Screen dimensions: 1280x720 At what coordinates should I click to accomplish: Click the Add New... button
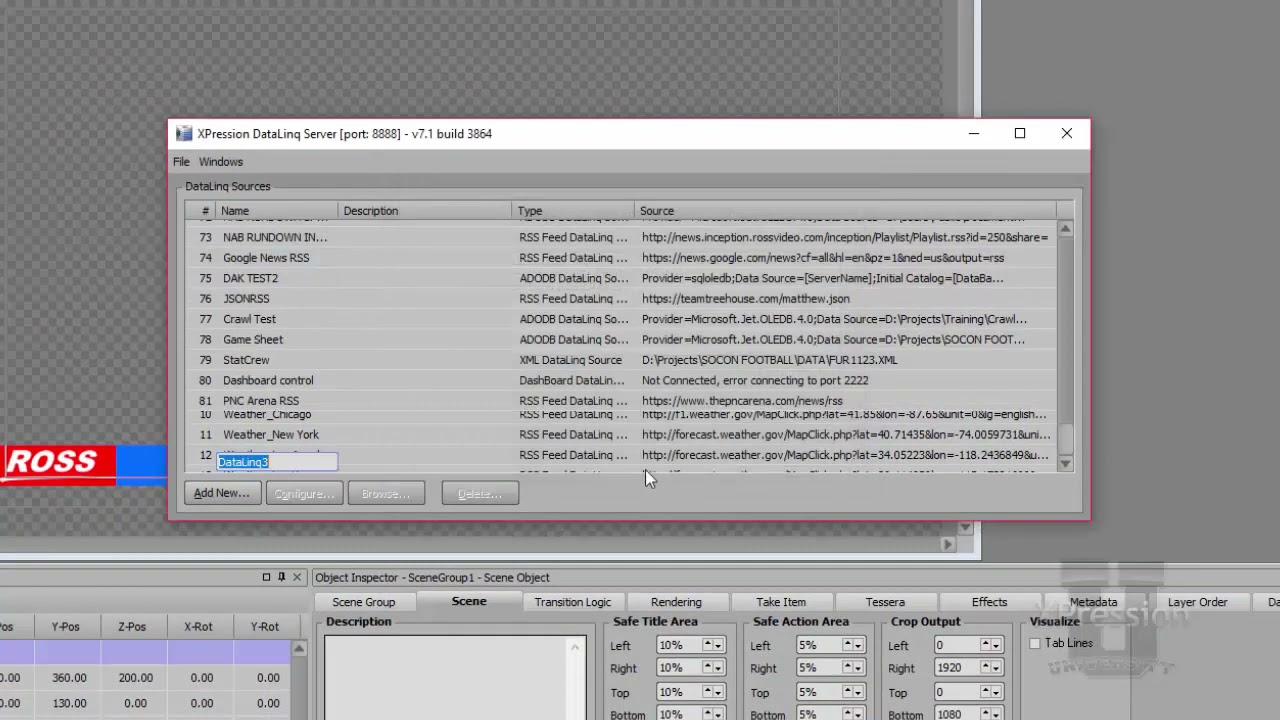(222, 493)
